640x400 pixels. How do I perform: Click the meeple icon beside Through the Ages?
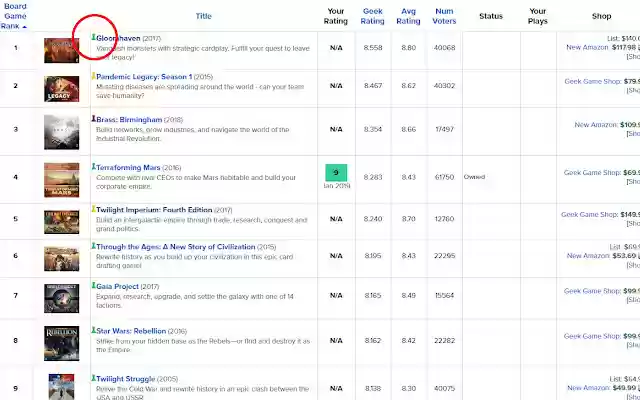(93, 246)
